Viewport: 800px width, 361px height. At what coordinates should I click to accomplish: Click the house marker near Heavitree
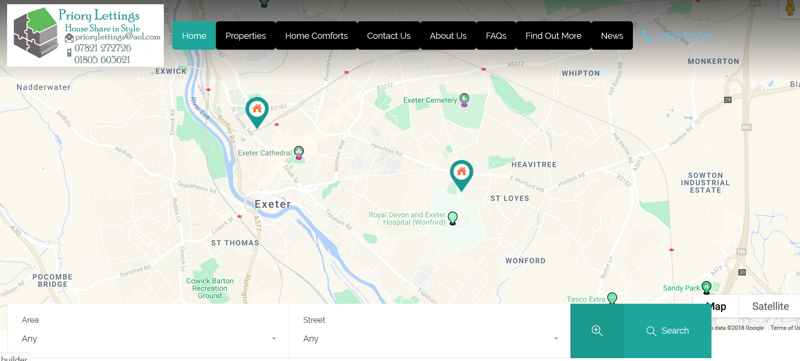coord(461,175)
